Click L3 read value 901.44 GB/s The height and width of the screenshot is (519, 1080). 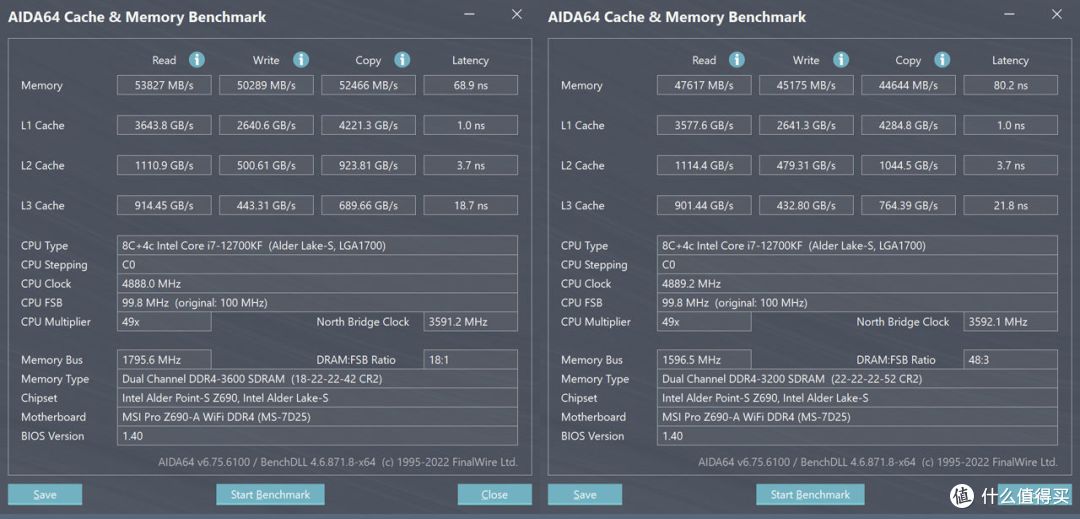coord(704,205)
